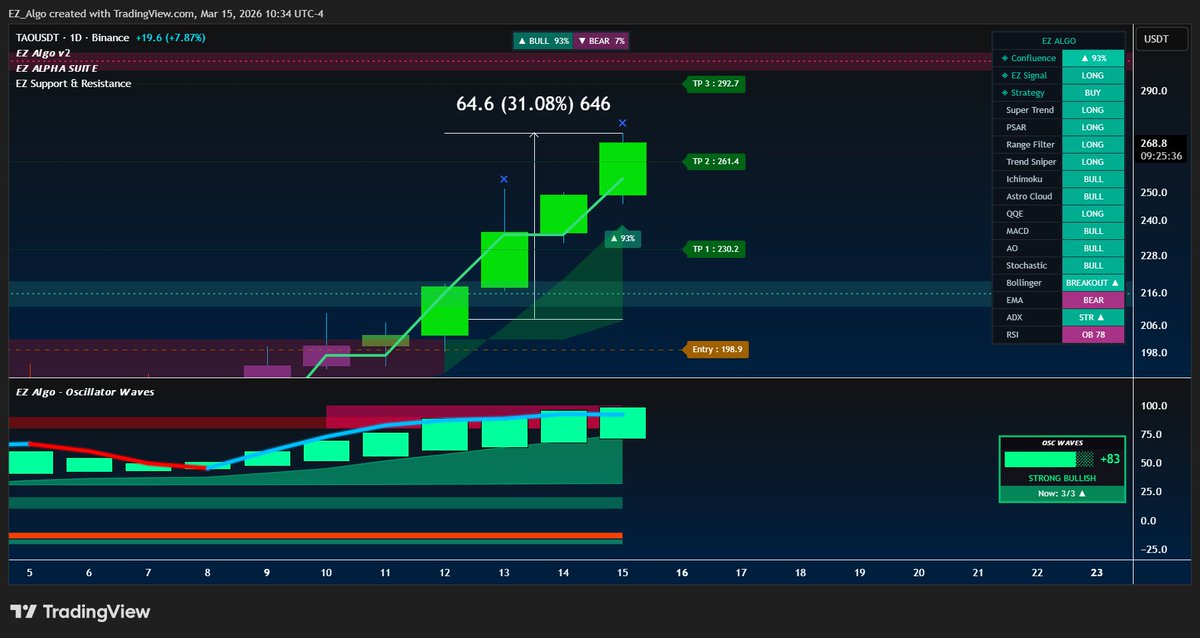This screenshot has width=1200, height=638.
Task: Click the STR ▲ cell in the ADX row
Action: click(1093, 318)
